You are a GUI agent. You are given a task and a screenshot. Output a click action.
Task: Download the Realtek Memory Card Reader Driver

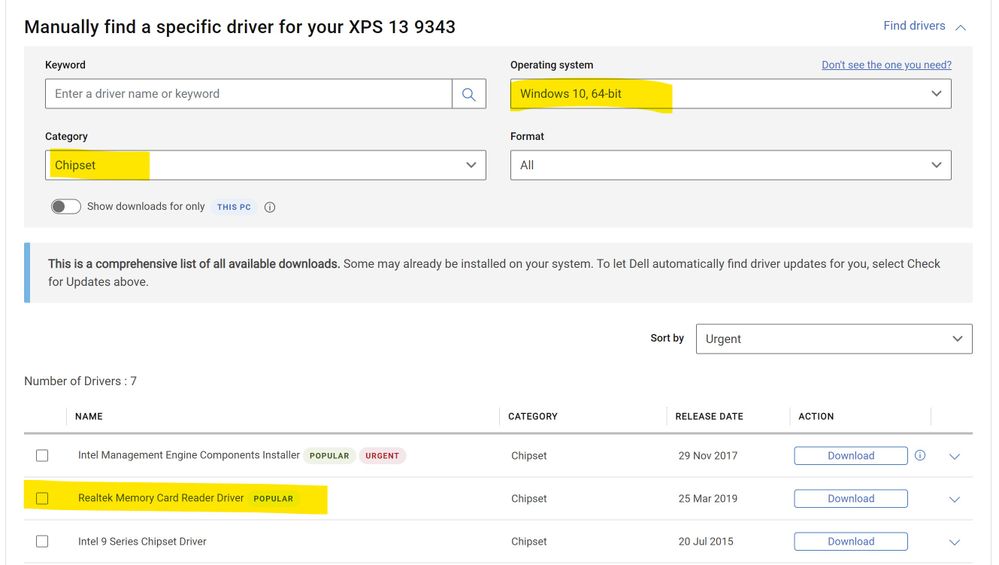851,498
